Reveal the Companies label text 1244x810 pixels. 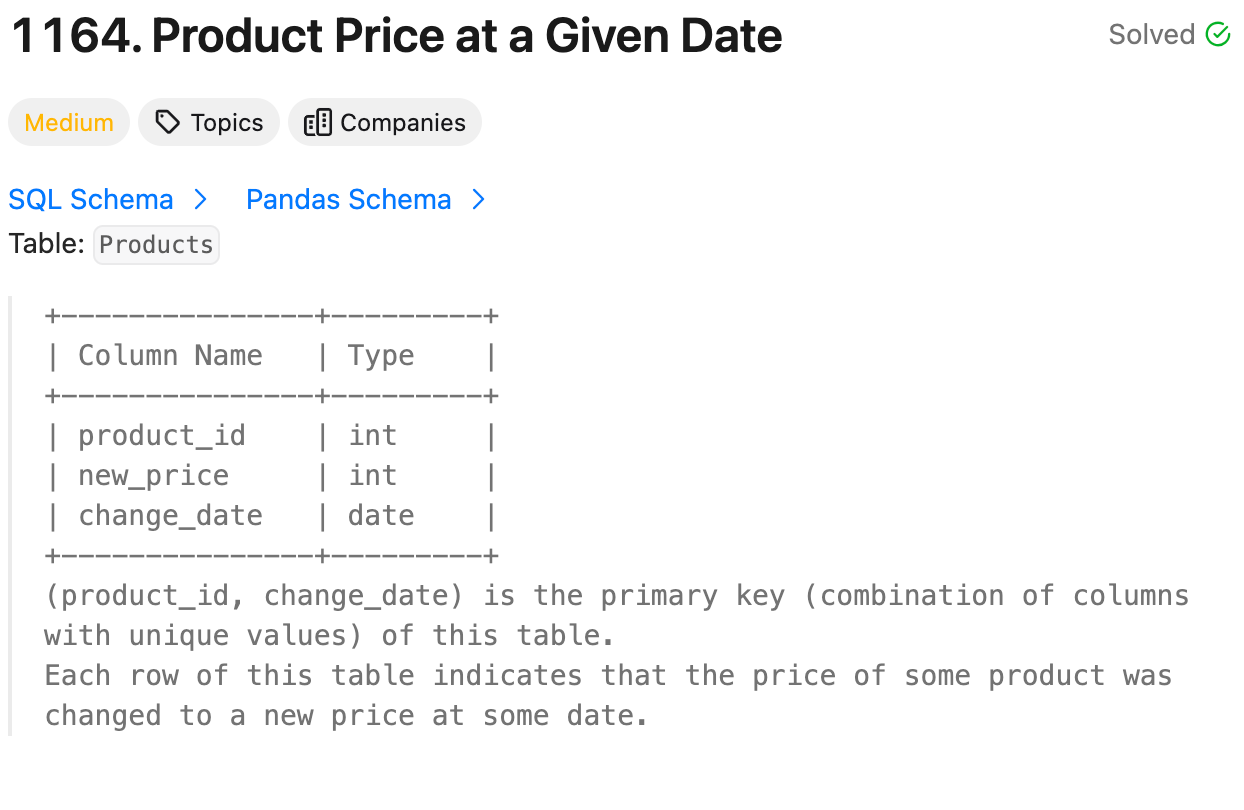point(403,123)
